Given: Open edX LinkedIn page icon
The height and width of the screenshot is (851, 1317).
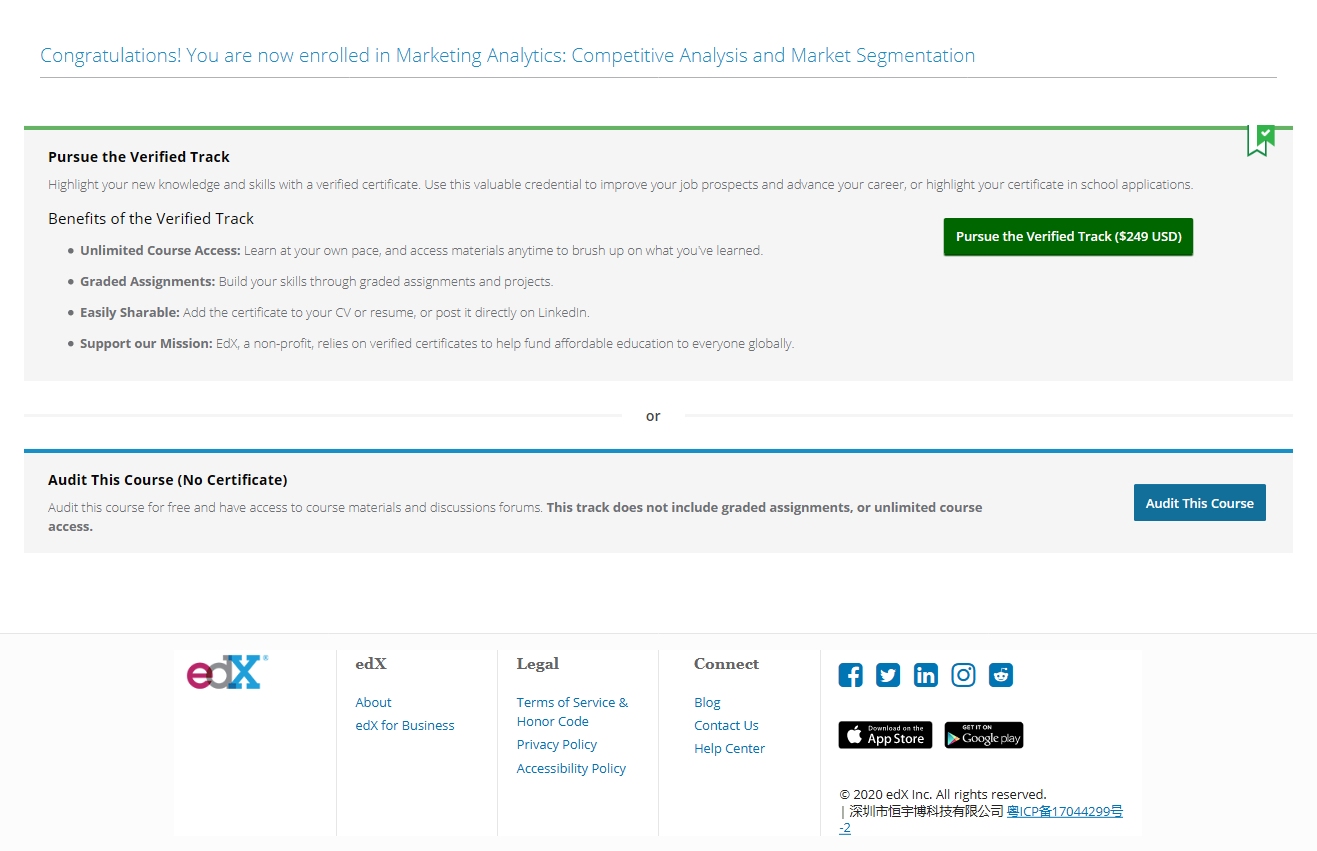Looking at the screenshot, I should 926,675.
